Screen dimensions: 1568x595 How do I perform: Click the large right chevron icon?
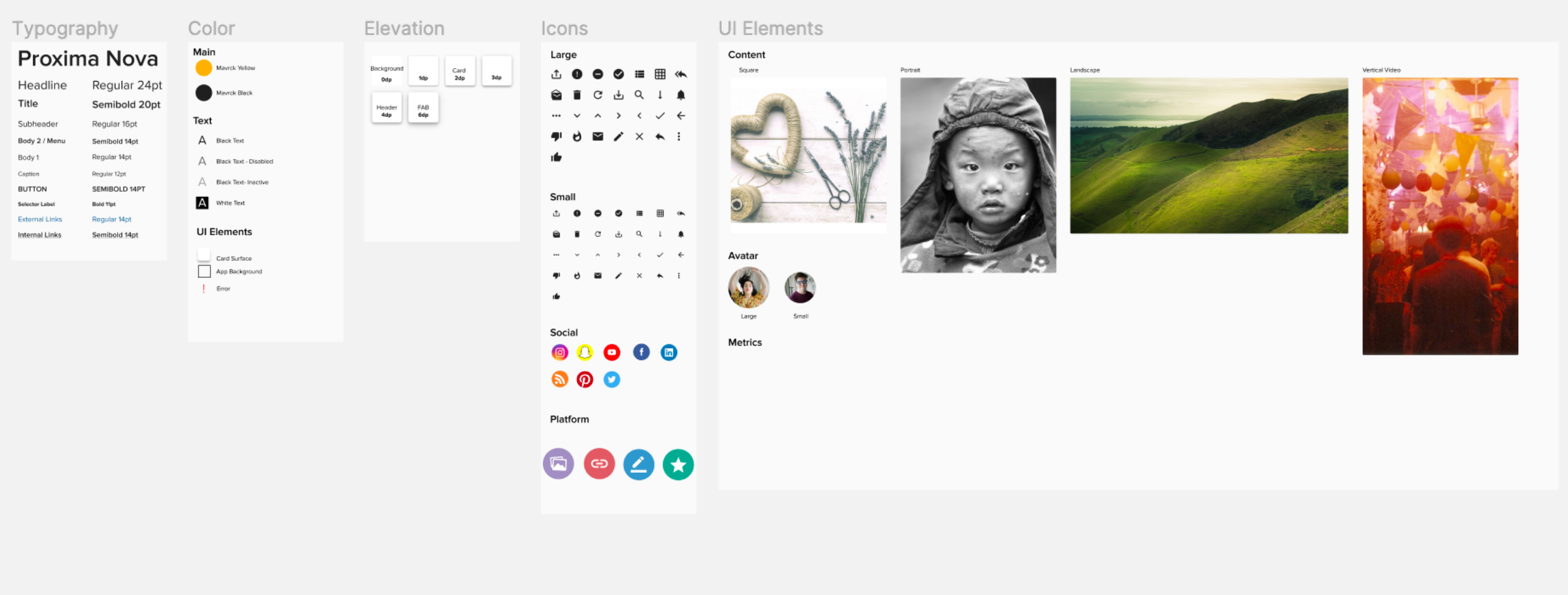coord(618,116)
